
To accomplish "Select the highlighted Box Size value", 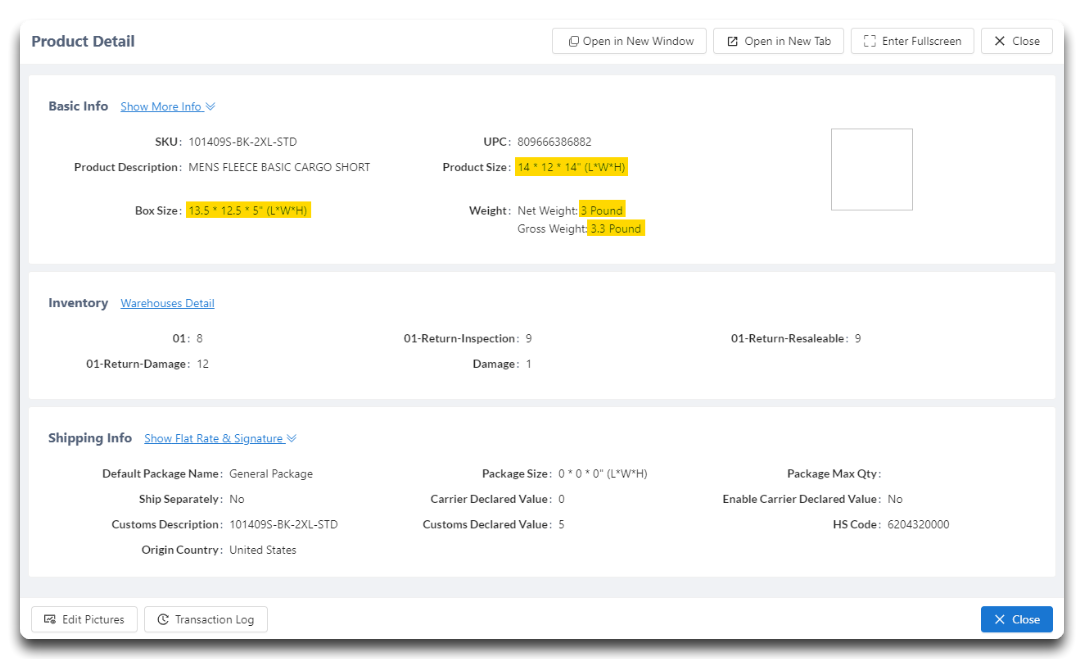I will (x=248, y=210).
